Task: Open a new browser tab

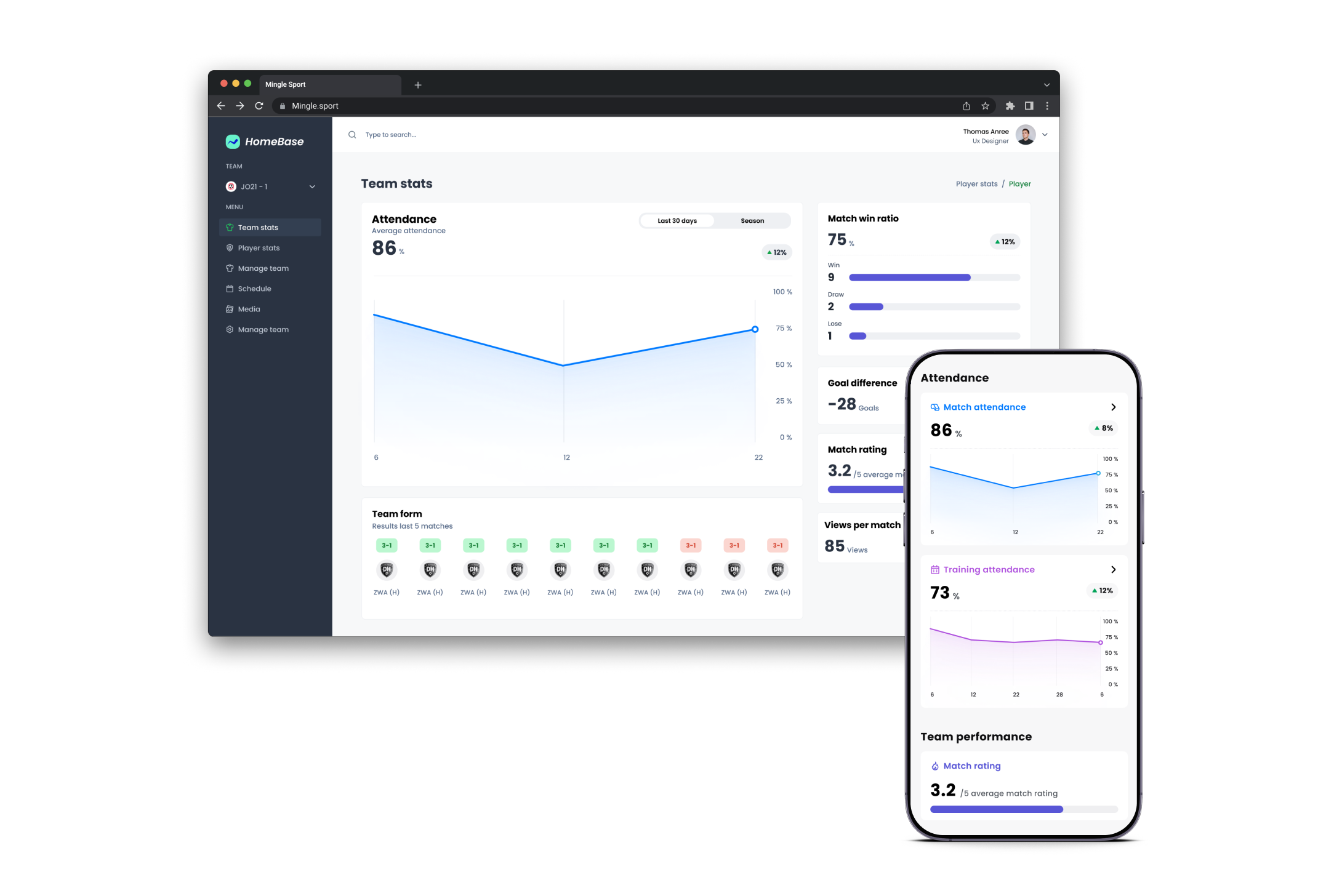Action: 418,85
